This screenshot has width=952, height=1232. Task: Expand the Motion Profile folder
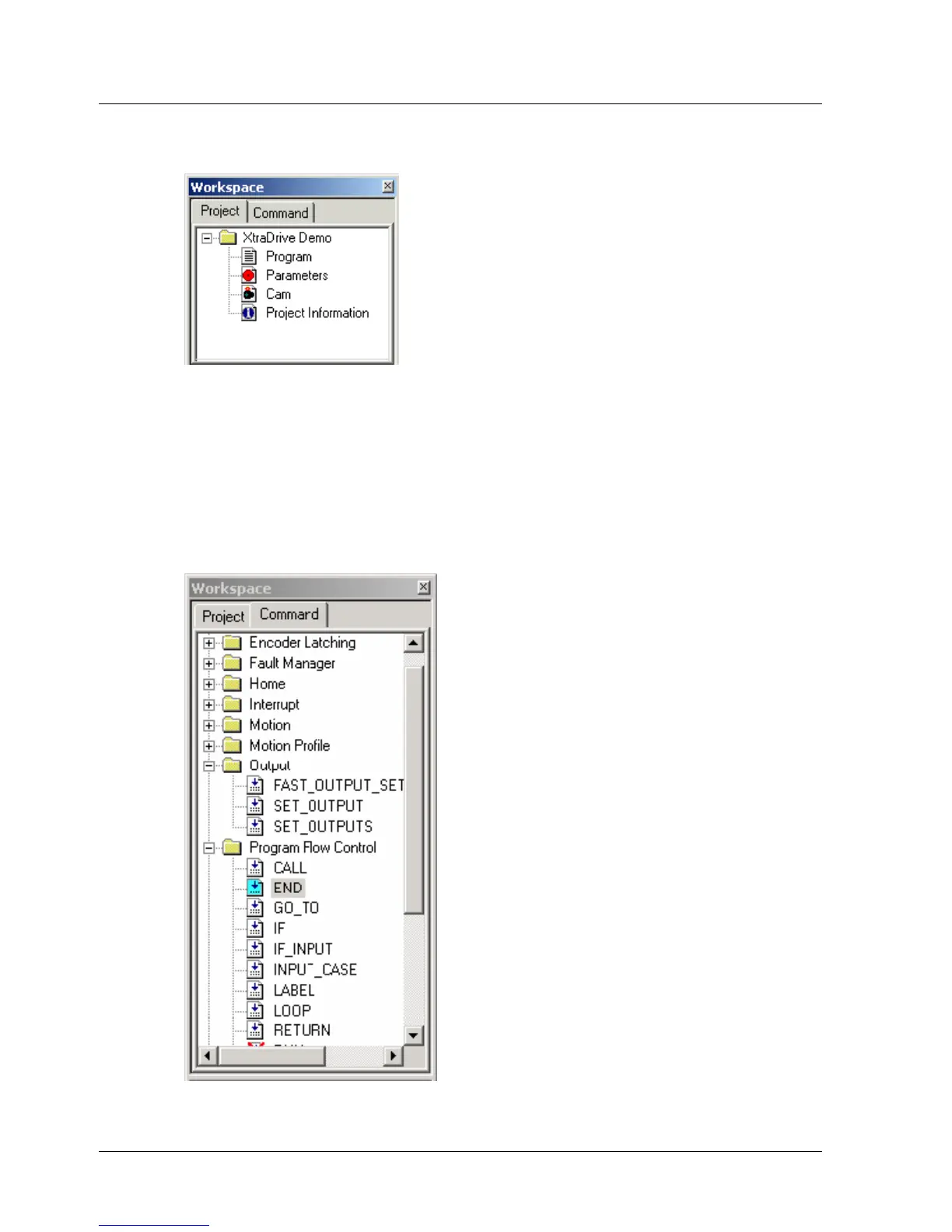click(x=208, y=747)
